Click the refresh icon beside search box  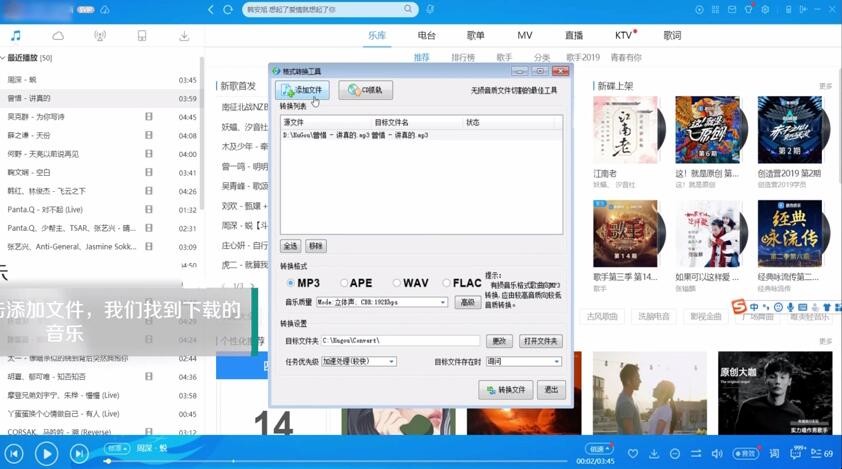pyautogui.click(x=228, y=10)
